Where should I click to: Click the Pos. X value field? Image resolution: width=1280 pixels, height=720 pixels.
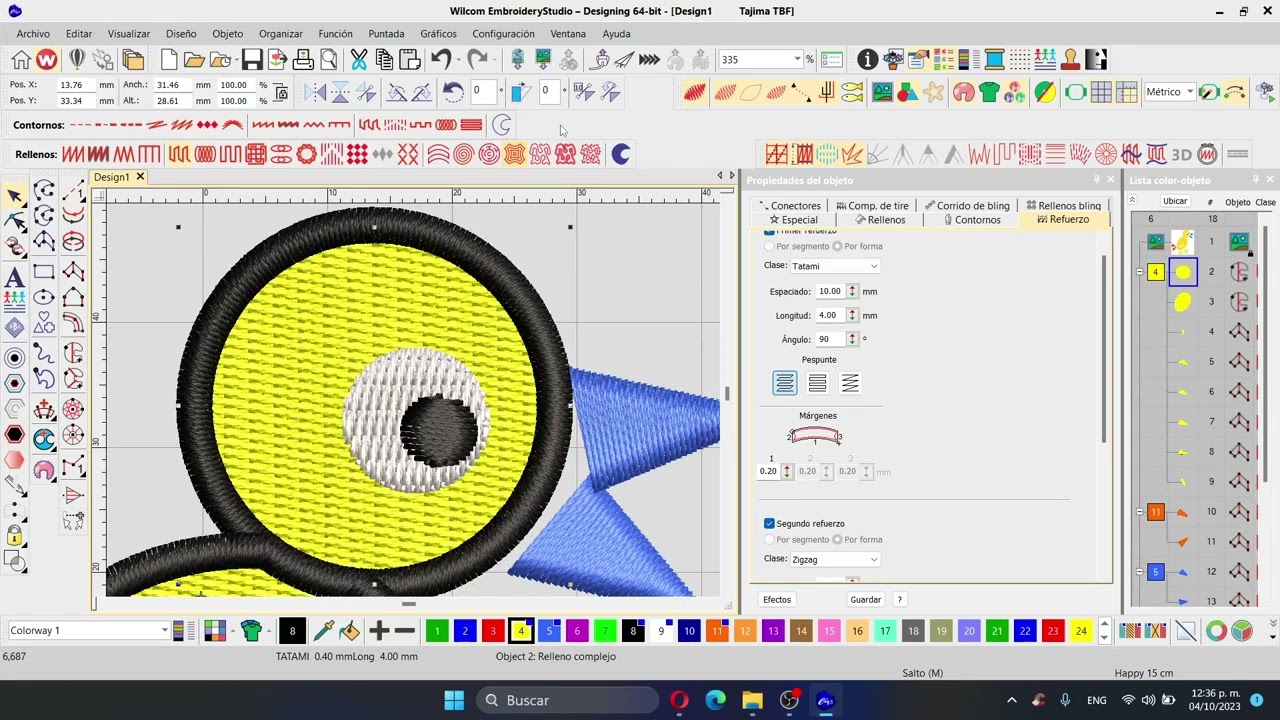[x=76, y=85]
